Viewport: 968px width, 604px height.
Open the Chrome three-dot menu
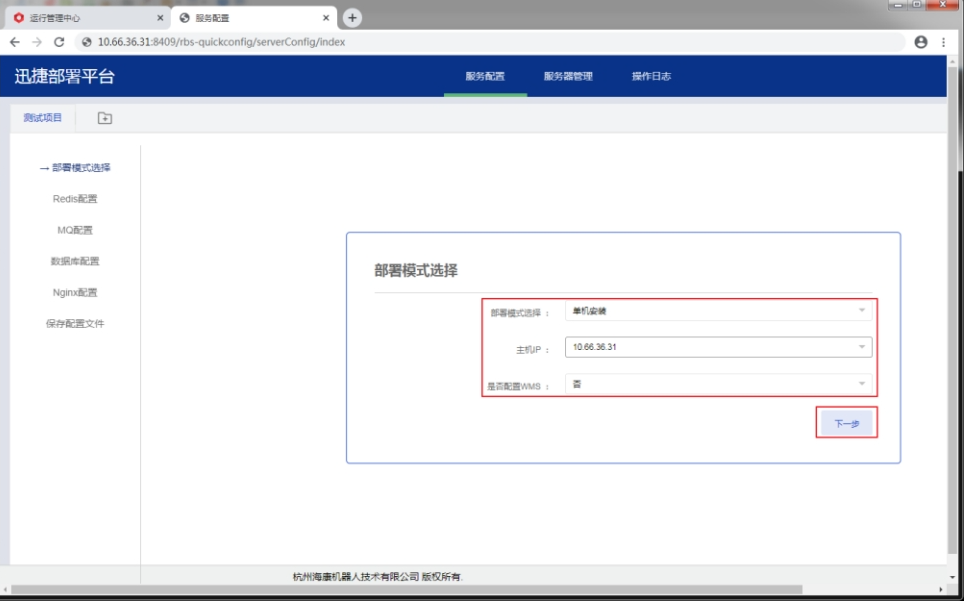click(x=943, y=42)
